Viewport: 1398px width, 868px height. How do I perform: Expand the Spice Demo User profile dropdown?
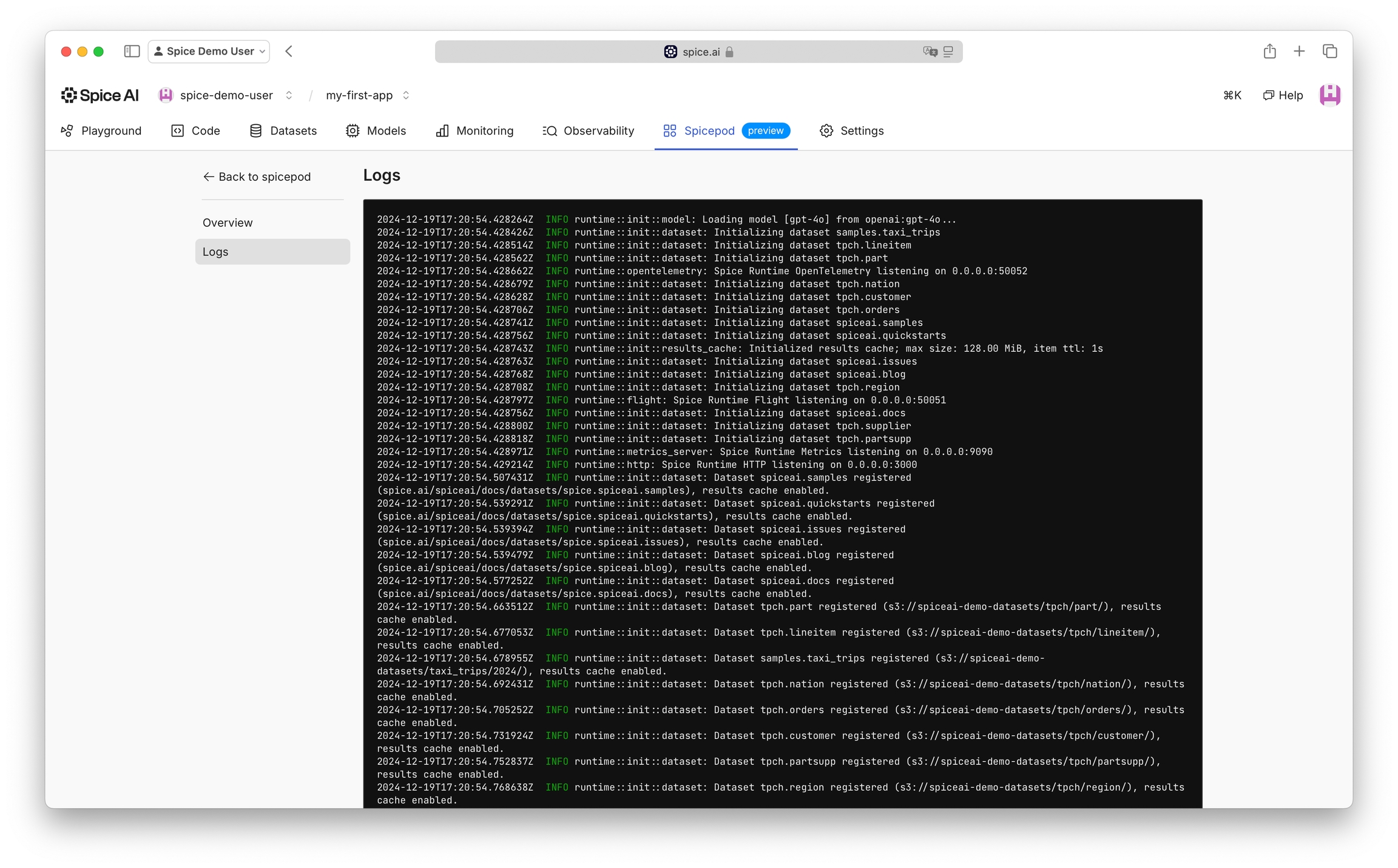tap(209, 52)
